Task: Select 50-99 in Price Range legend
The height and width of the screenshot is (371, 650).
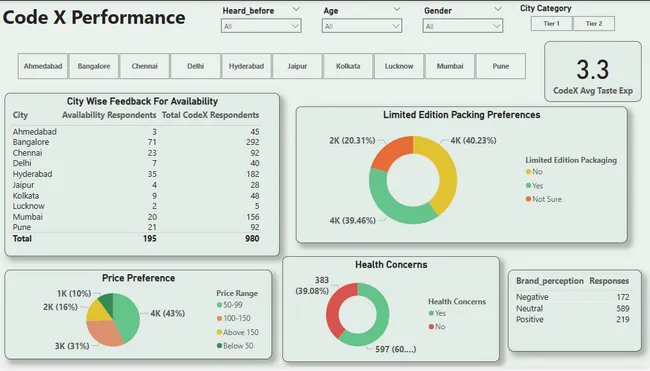Action: 230,305
